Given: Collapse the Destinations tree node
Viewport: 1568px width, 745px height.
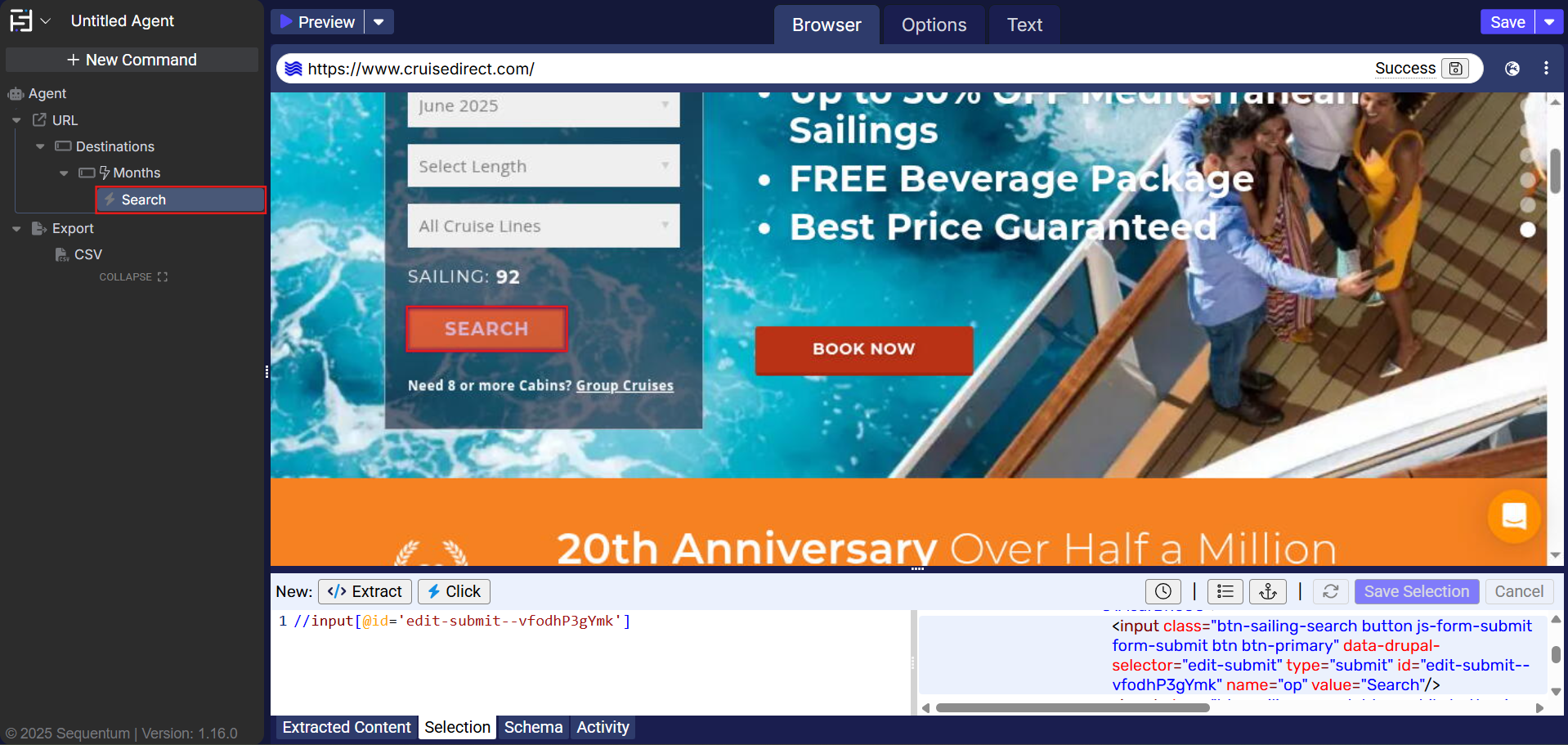Looking at the screenshot, I should point(40,146).
